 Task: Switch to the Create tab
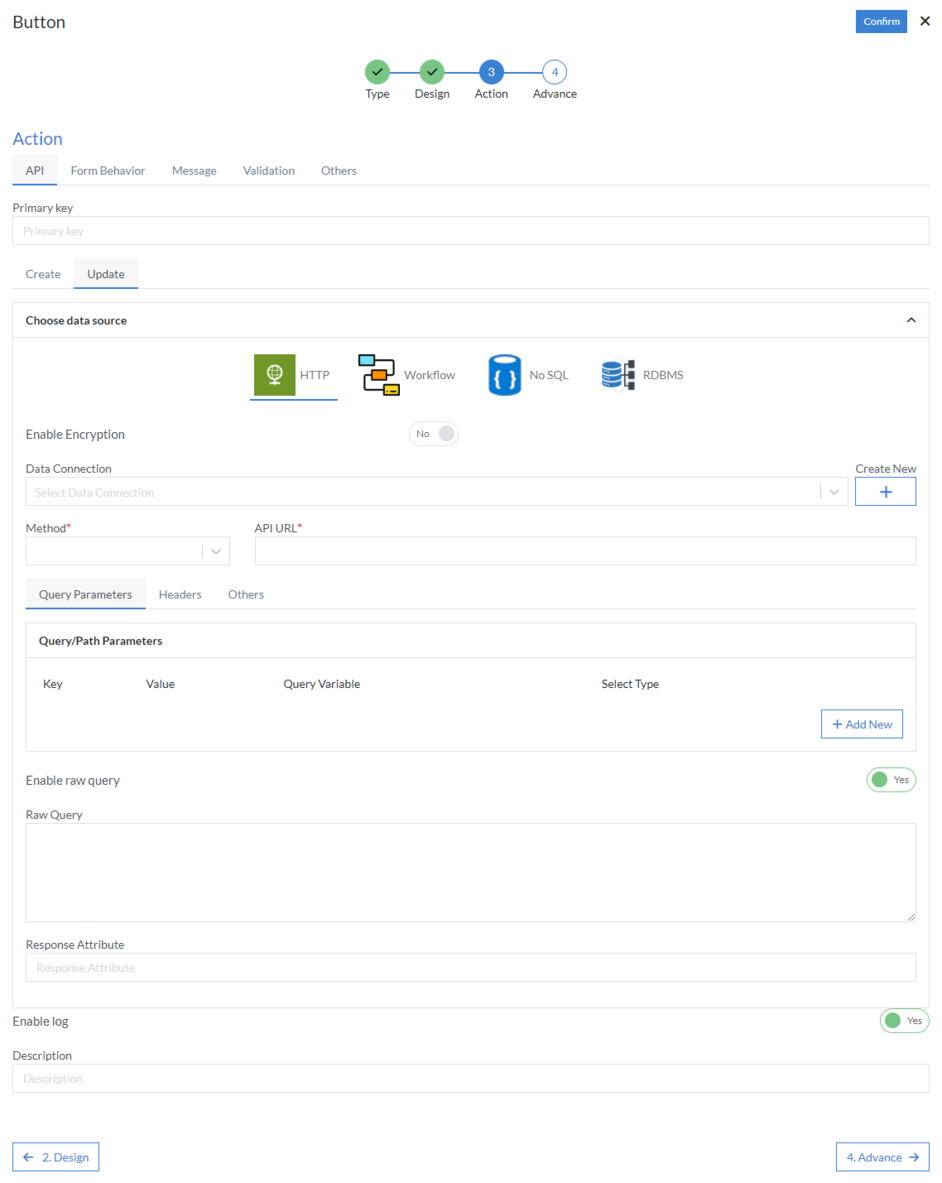click(x=42, y=273)
